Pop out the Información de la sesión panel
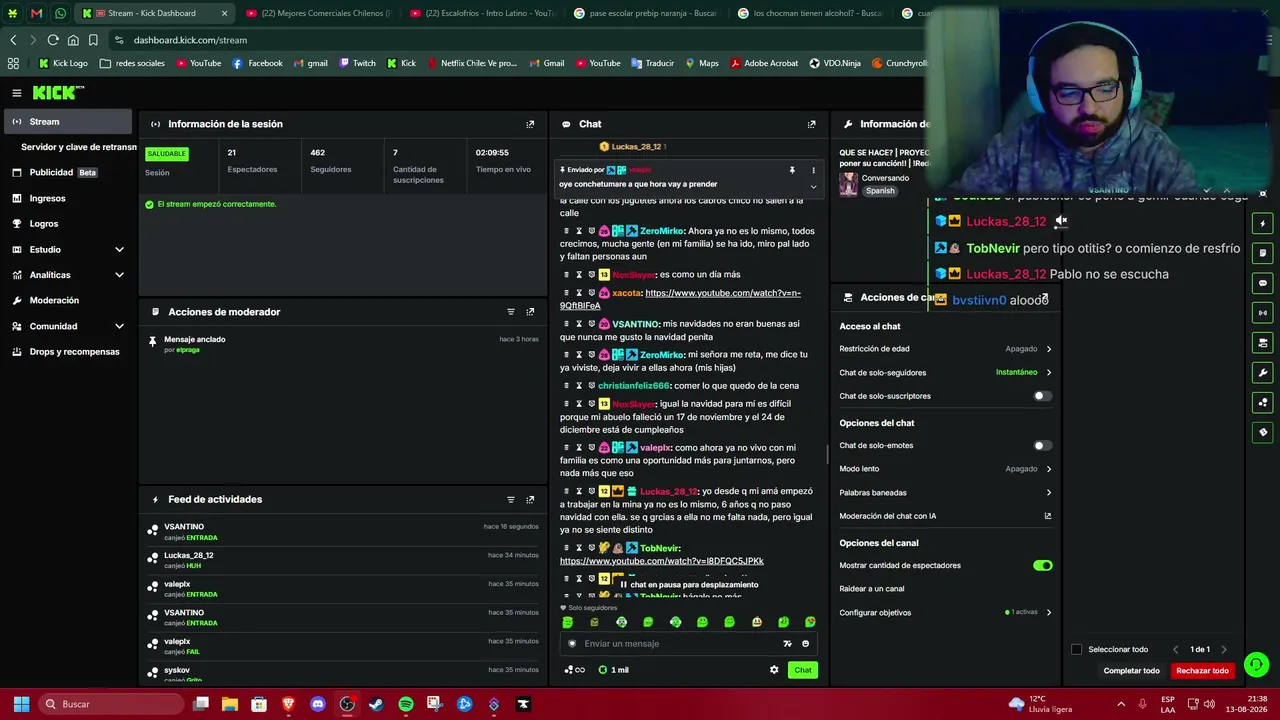Image resolution: width=1280 pixels, height=720 pixels. coord(530,124)
